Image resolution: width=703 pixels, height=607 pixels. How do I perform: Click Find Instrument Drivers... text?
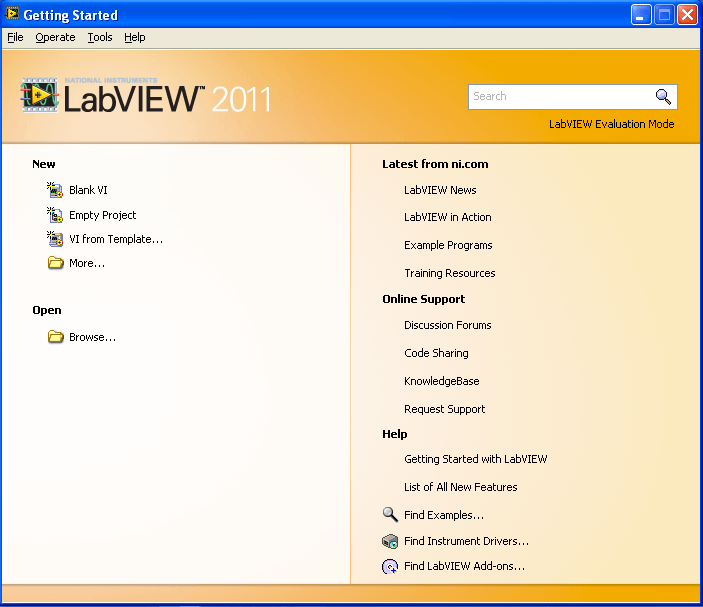coord(466,541)
